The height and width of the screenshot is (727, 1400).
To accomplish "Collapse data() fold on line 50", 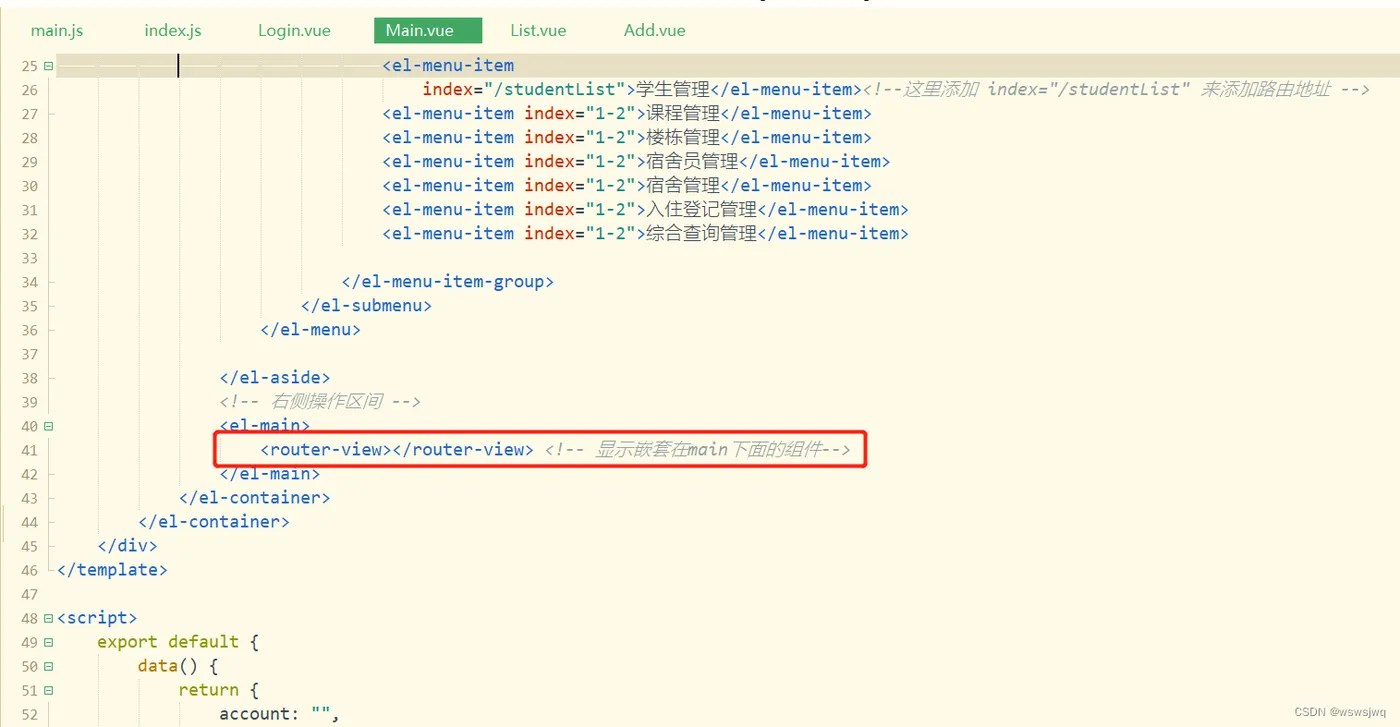I will [x=48, y=666].
